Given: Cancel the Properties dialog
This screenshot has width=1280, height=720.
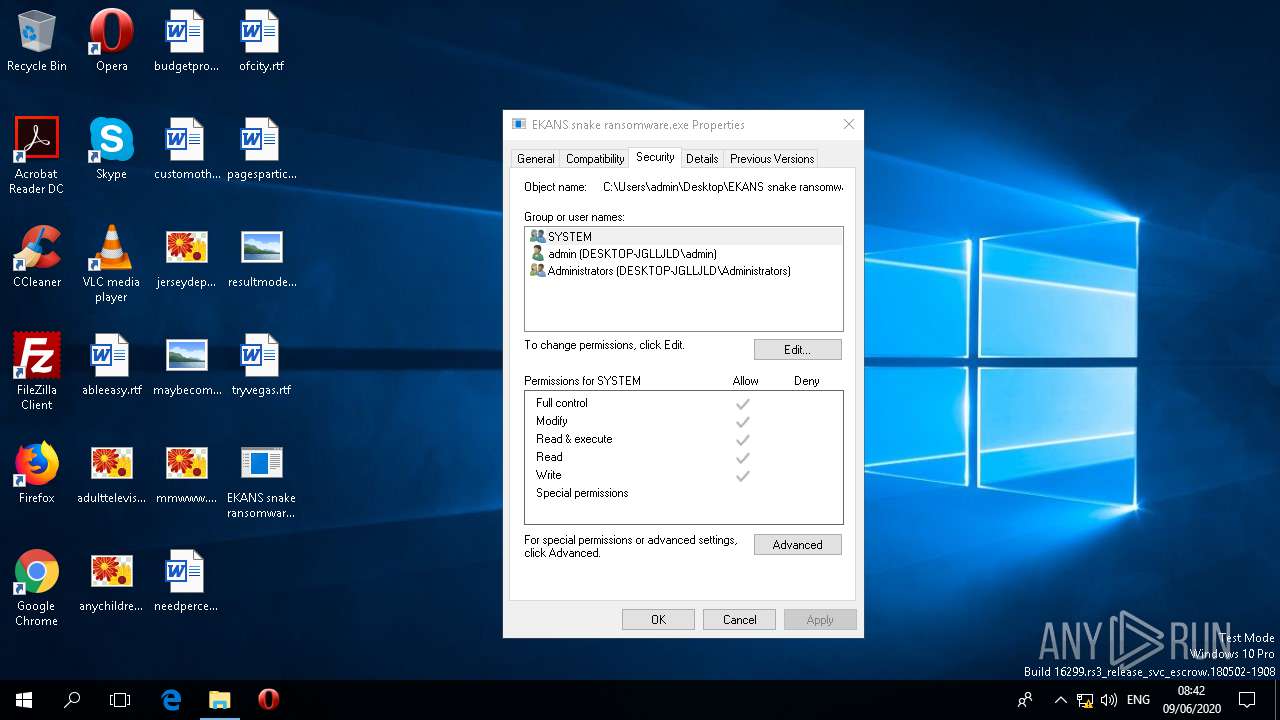Looking at the screenshot, I should tap(739, 620).
